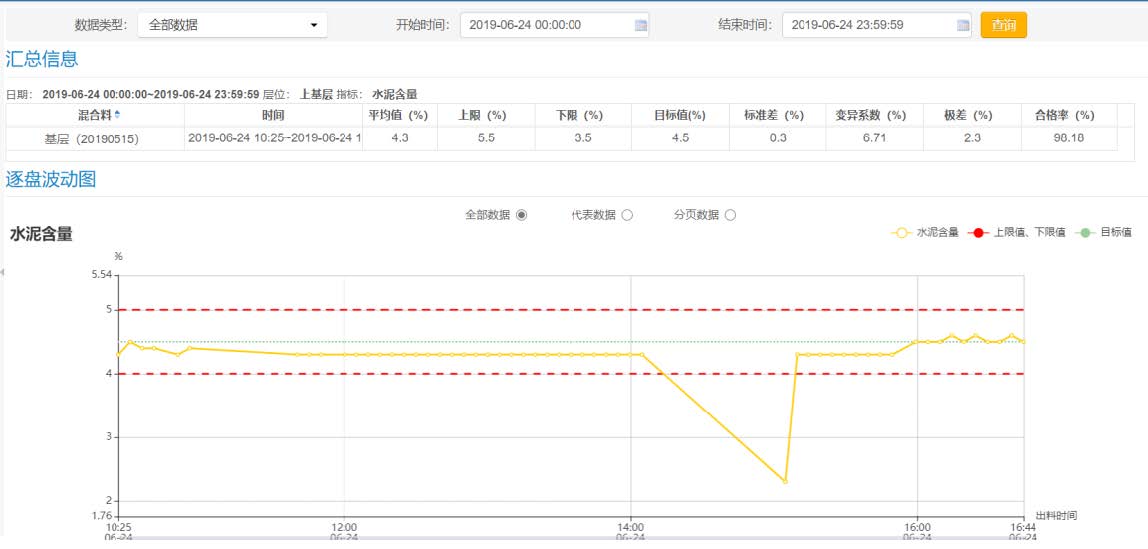This screenshot has width=1148, height=549.
Task: Click the orange 查询 button
Action: (1004, 25)
